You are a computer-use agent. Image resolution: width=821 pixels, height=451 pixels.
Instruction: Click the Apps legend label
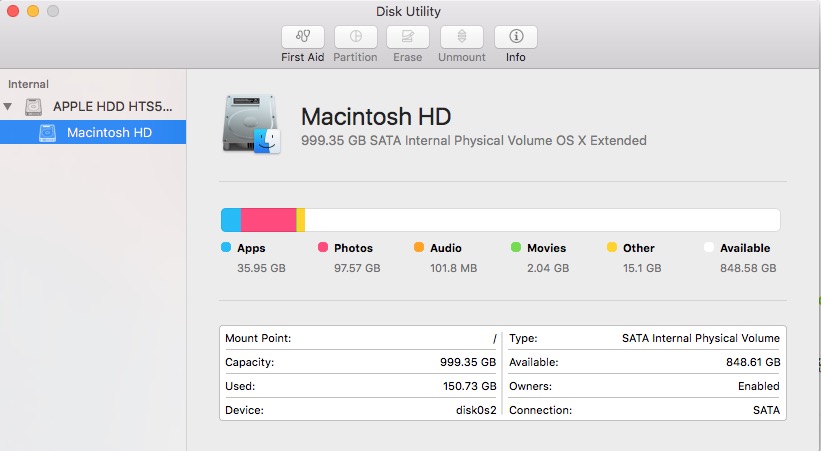(x=251, y=248)
